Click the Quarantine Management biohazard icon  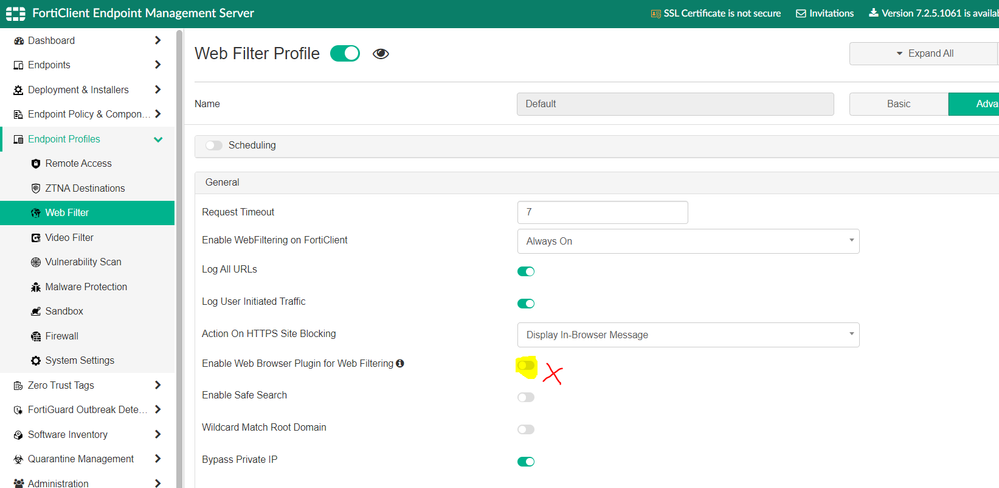click(x=18, y=459)
